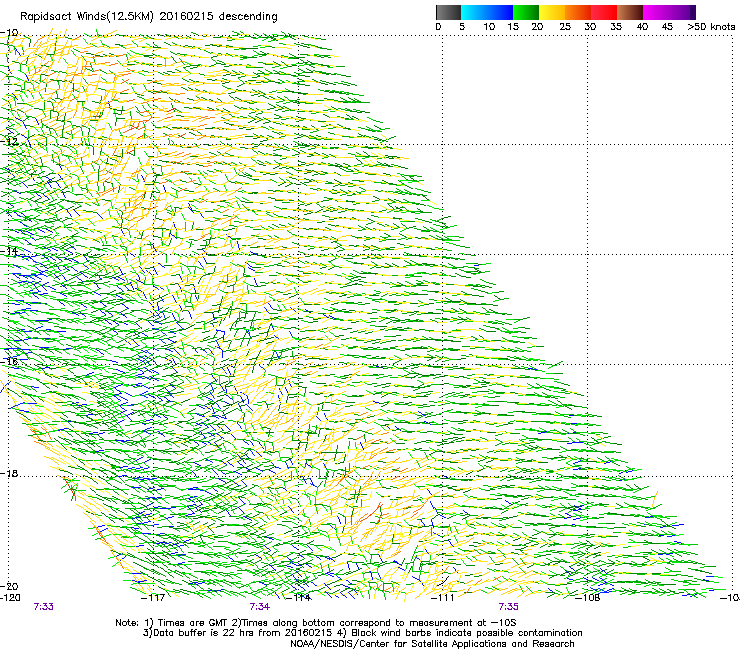Click the green 15-20 knots color band

click(526, 12)
